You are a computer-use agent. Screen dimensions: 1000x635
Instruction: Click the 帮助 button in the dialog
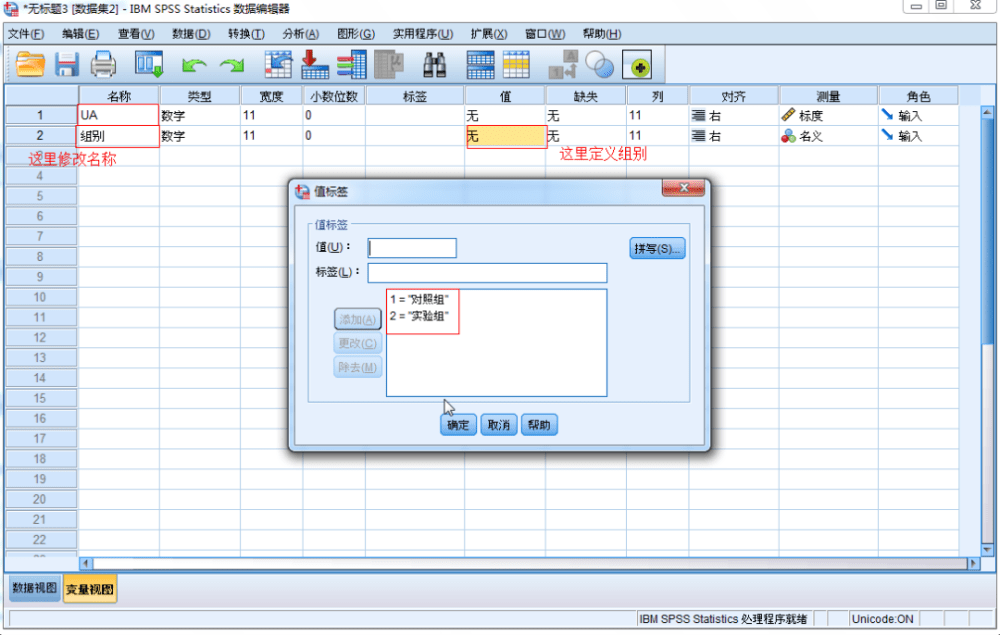pyautogui.click(x=540, y=425)
